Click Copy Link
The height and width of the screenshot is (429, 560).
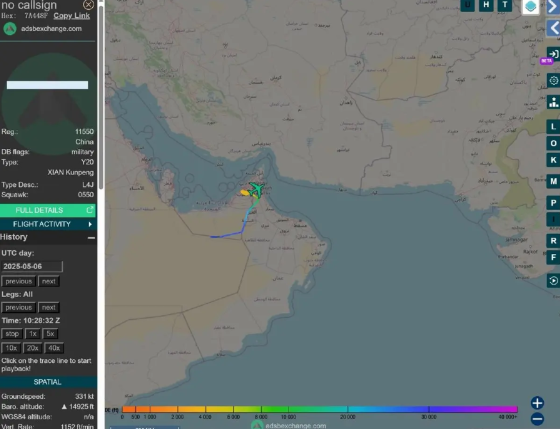coord(72,16)
